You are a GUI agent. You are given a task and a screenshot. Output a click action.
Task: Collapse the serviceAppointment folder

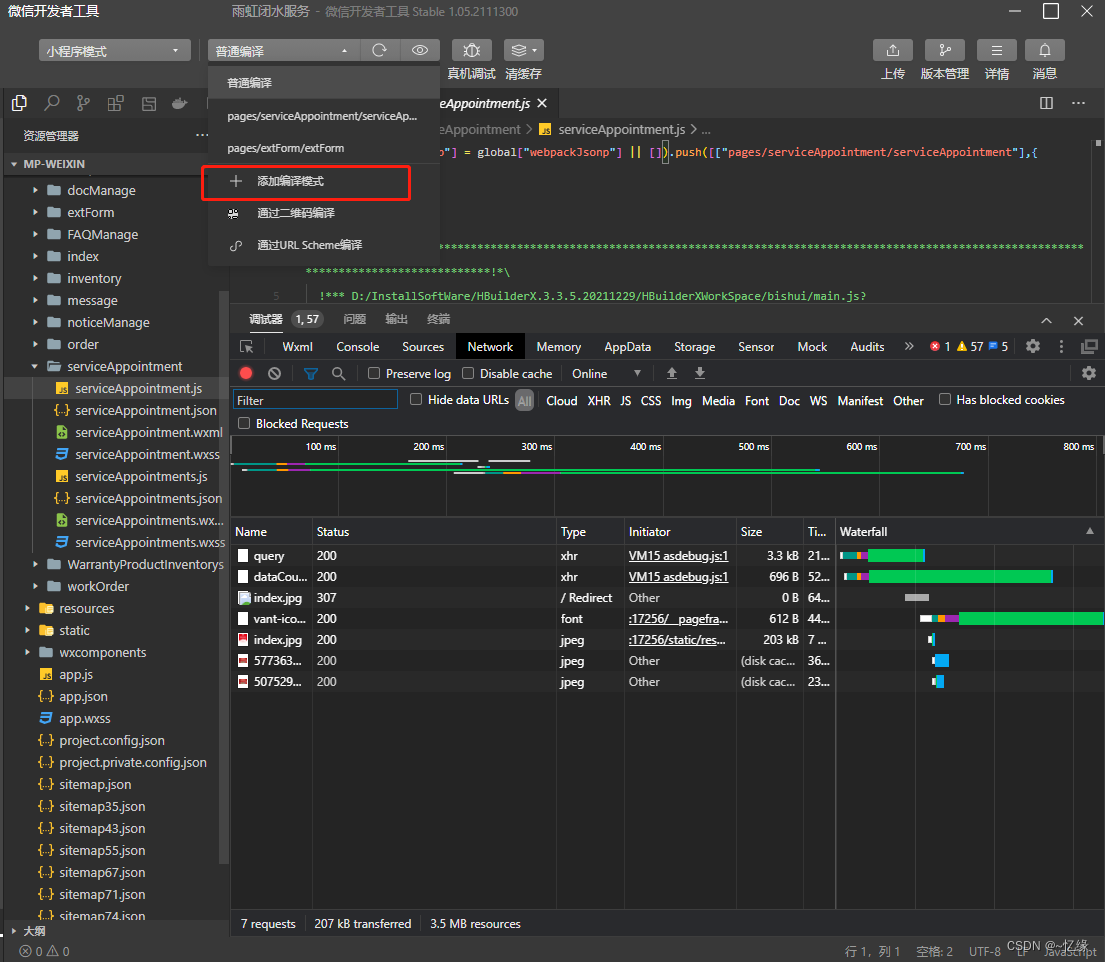[35, 366]
